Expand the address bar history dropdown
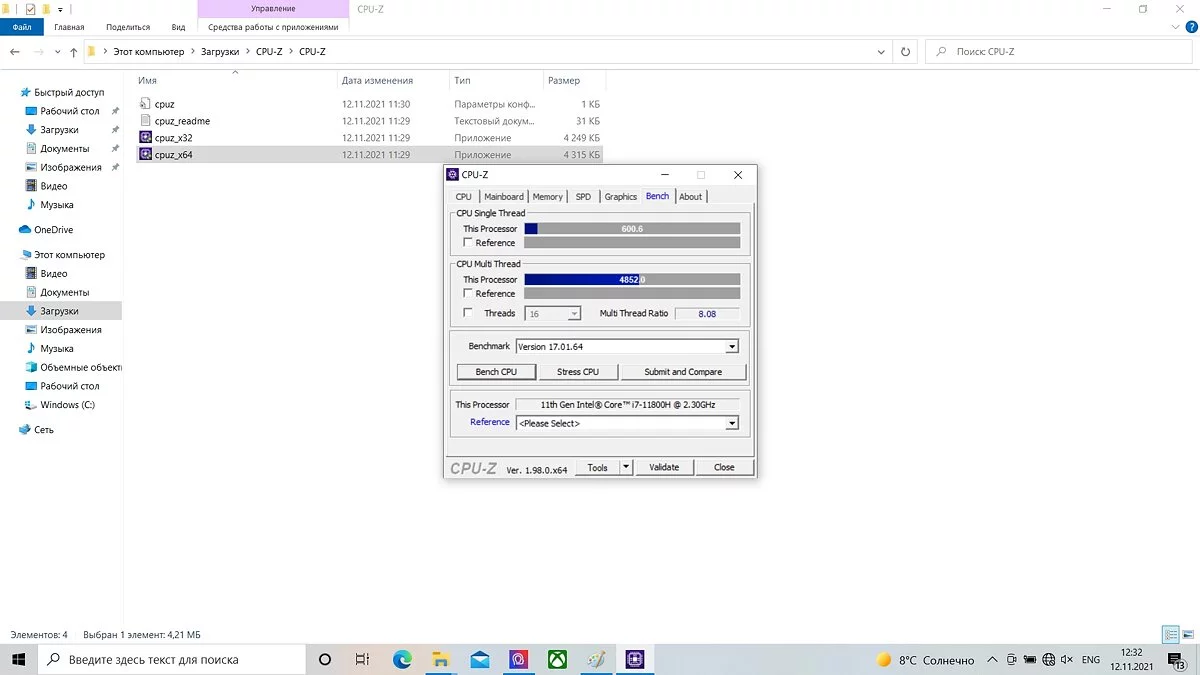 881,51
